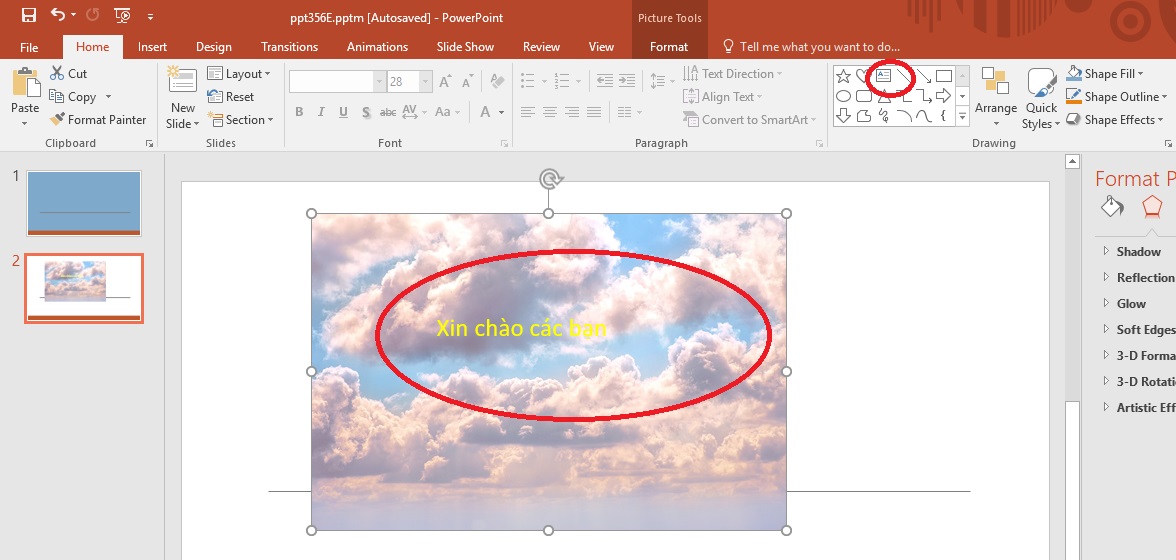Click the picture's rotation handle
Image resolution: width=1176 pixels, height=560 pixels.
(x=550, y=178)
